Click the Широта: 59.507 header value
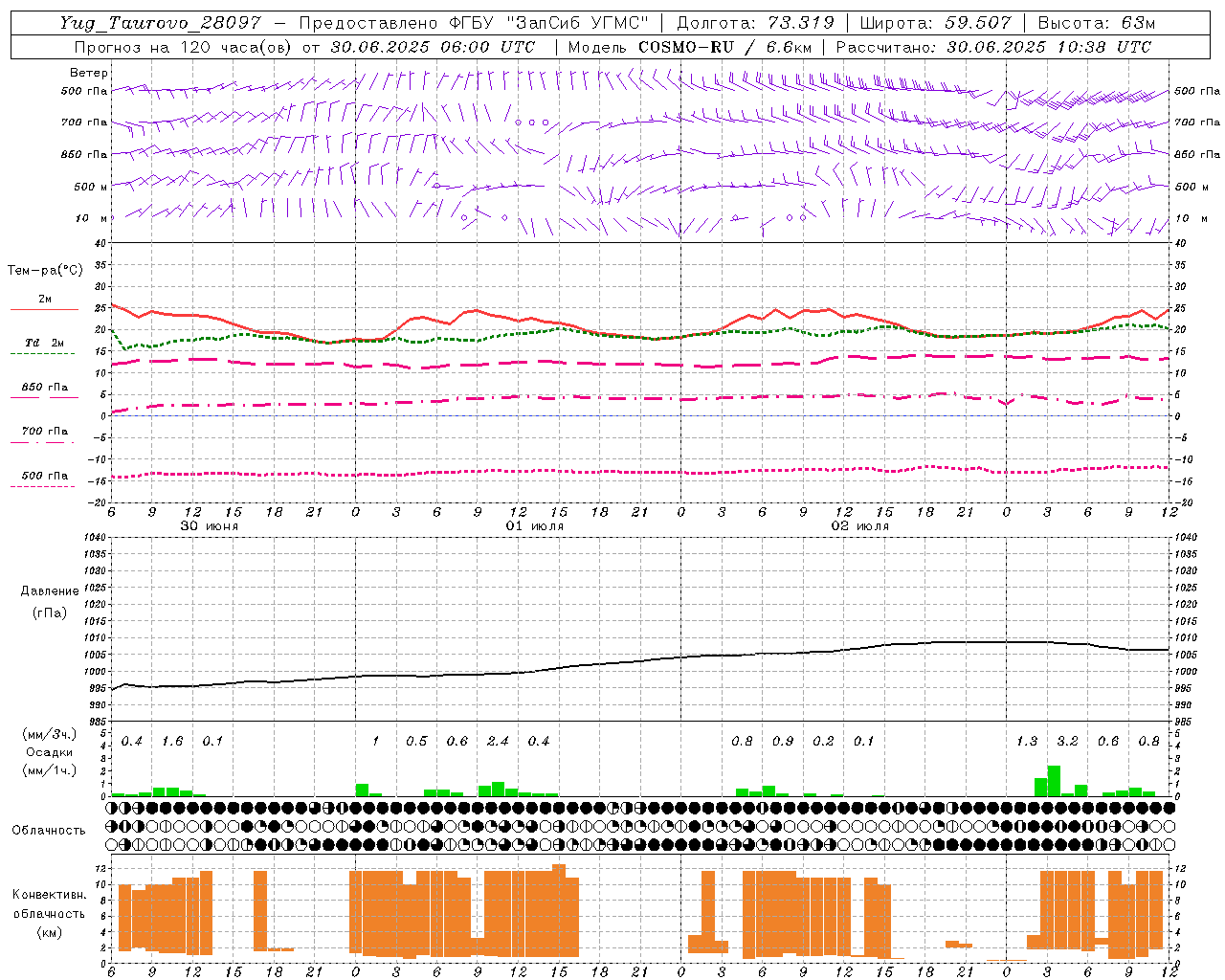 pyautogui.click(x=935, y=23)
